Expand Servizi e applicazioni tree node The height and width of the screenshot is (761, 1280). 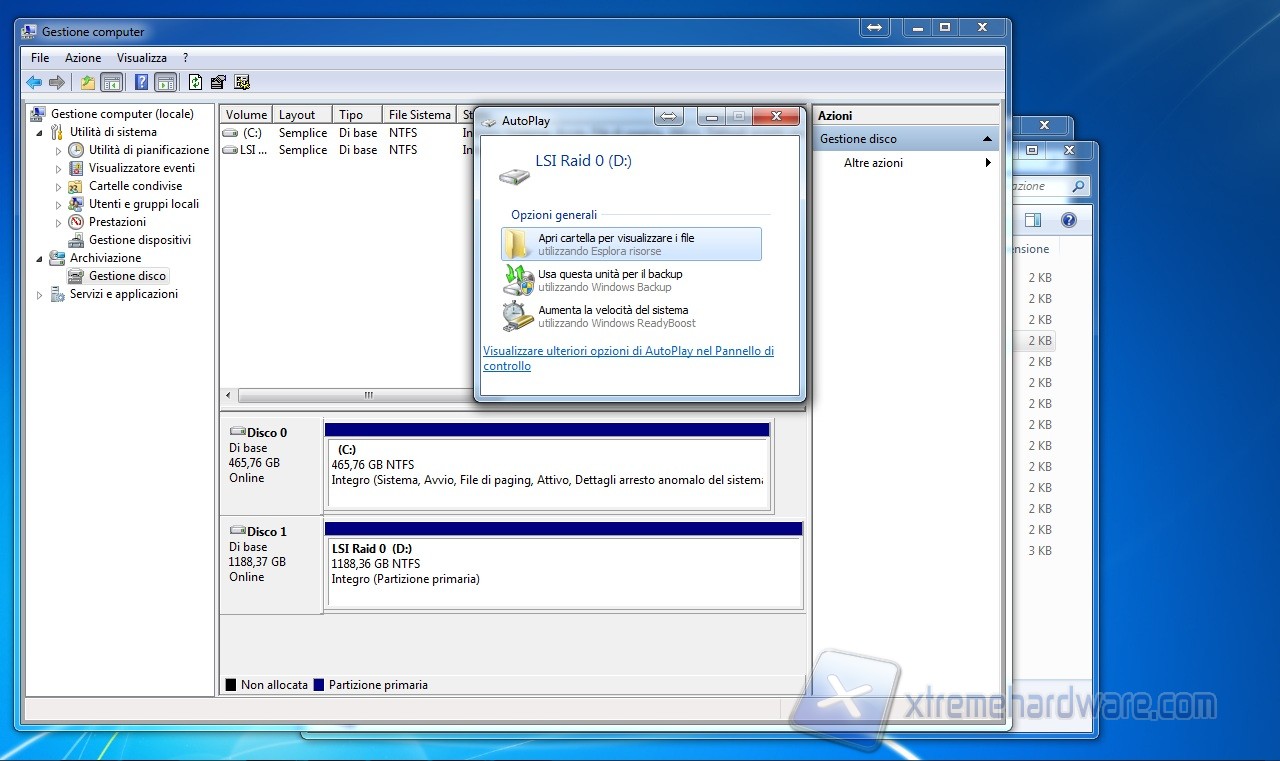40,295
